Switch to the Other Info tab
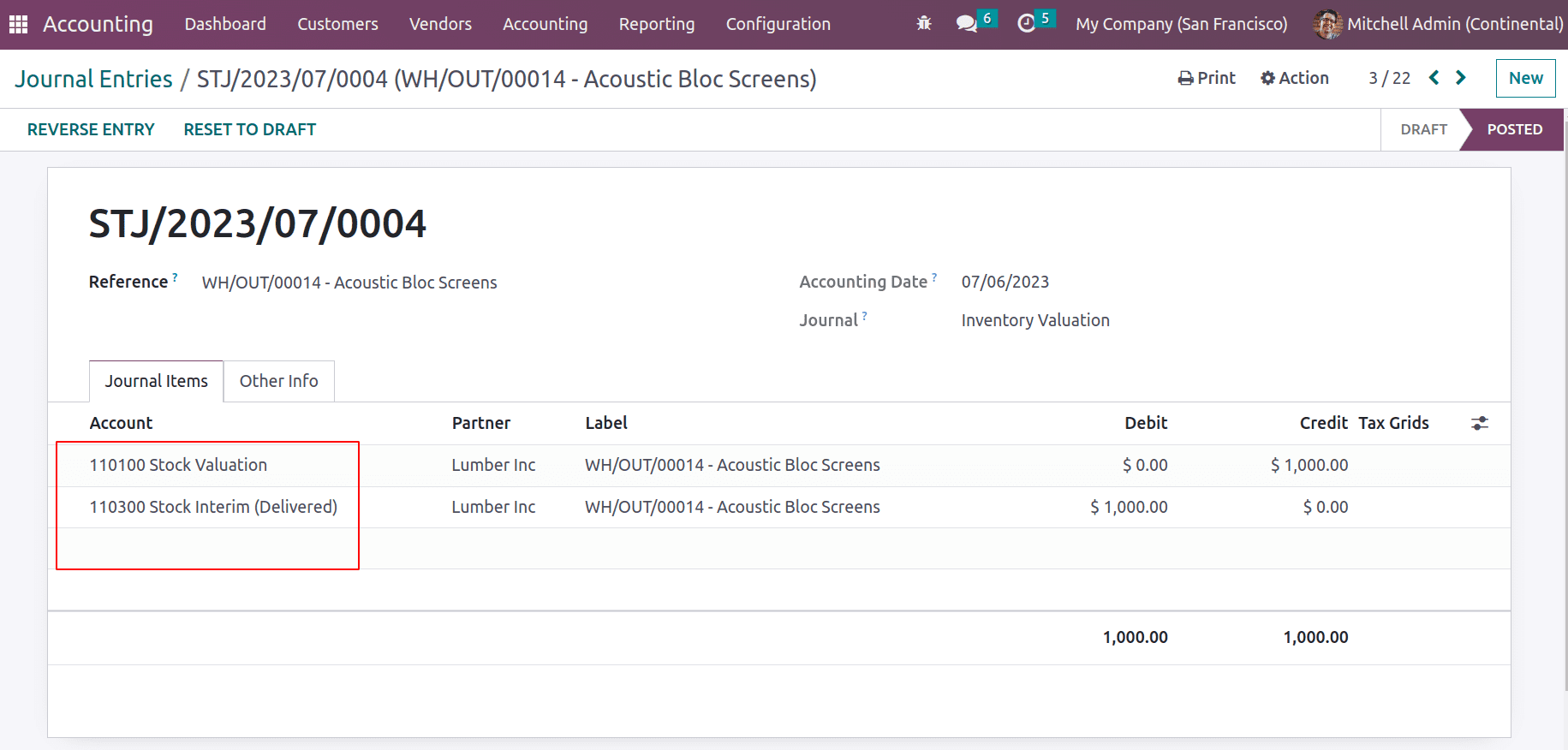Screen dimensions: 1568x750 [x=278, y=381]
